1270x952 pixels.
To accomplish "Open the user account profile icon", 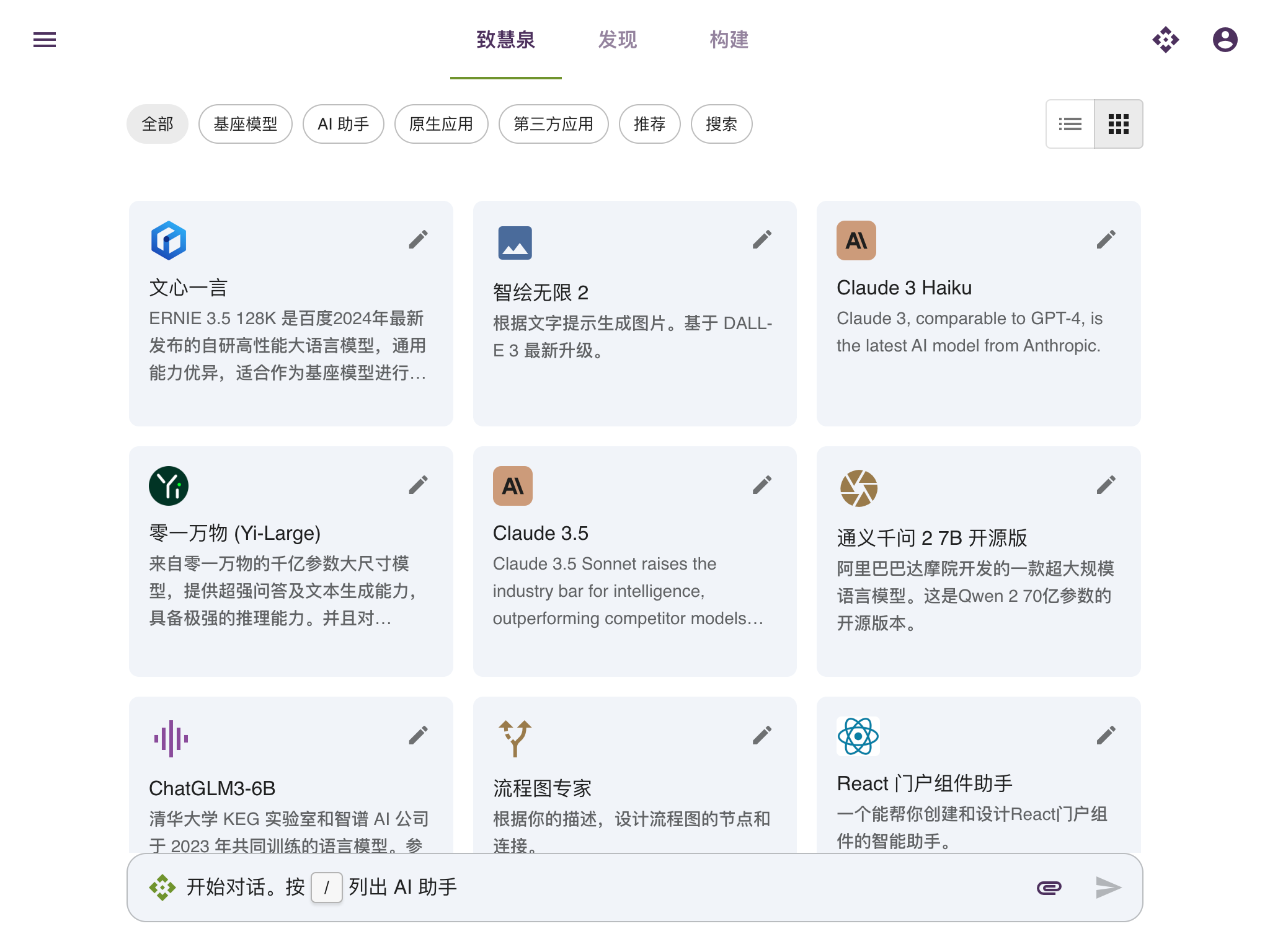I will [1225, 40].
